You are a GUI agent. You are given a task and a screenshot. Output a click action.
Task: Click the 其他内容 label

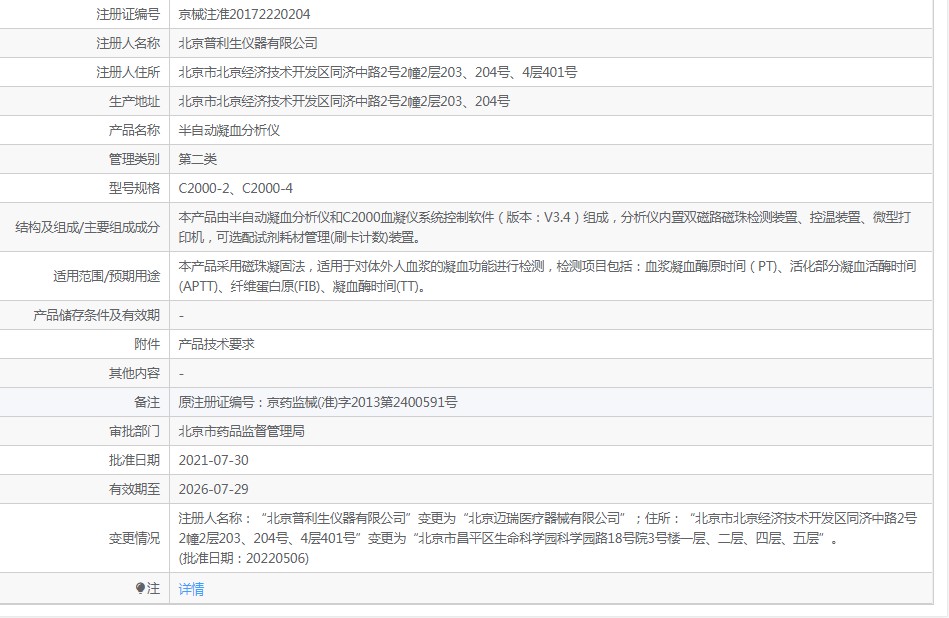(134, 373)
